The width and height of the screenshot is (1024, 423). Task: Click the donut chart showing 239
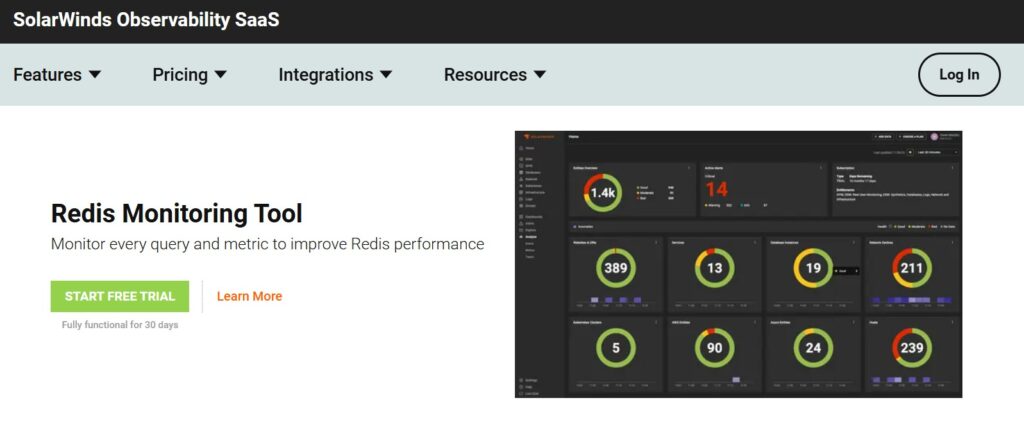tap(911, 348)
